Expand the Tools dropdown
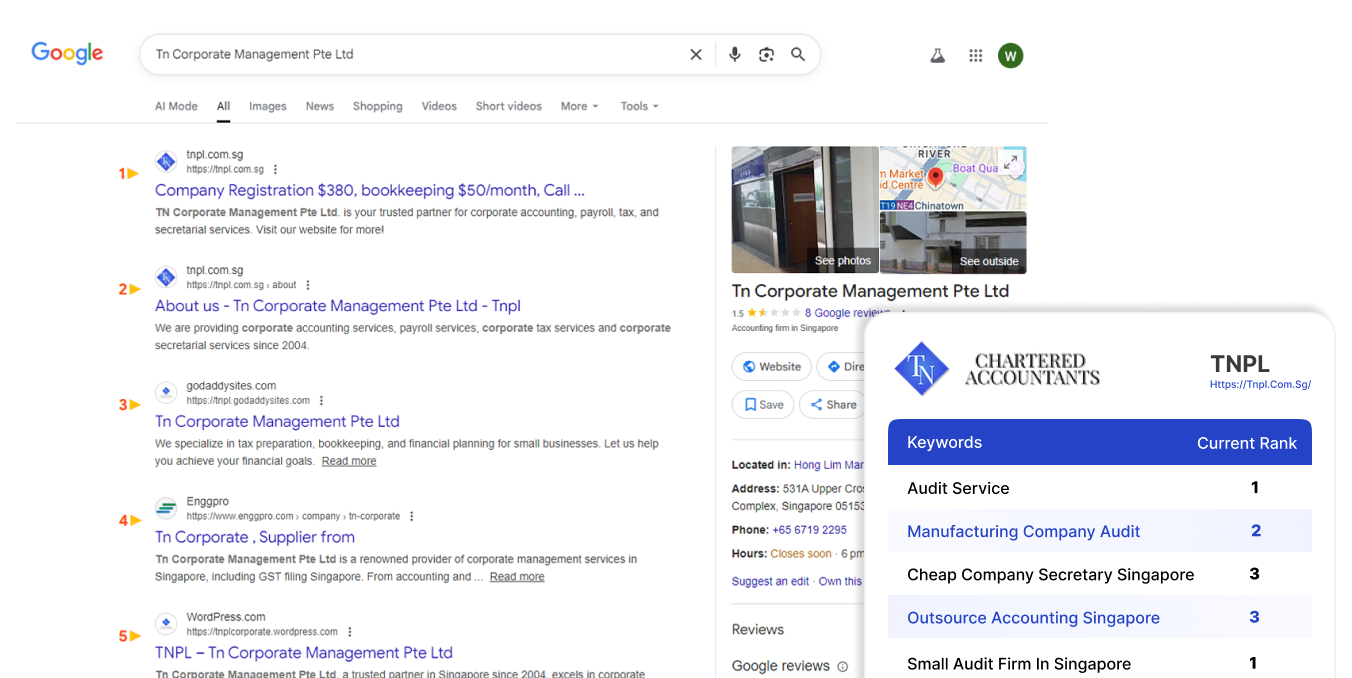The height and width of the screenshot is (678, 1352). click(639, 106)
